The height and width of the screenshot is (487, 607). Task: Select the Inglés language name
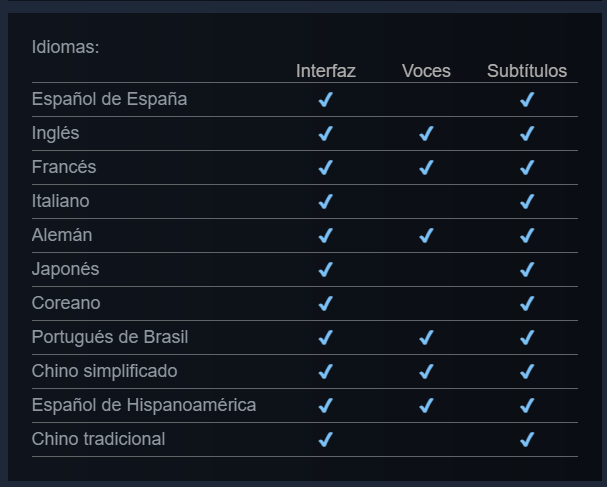click(55, 133)
